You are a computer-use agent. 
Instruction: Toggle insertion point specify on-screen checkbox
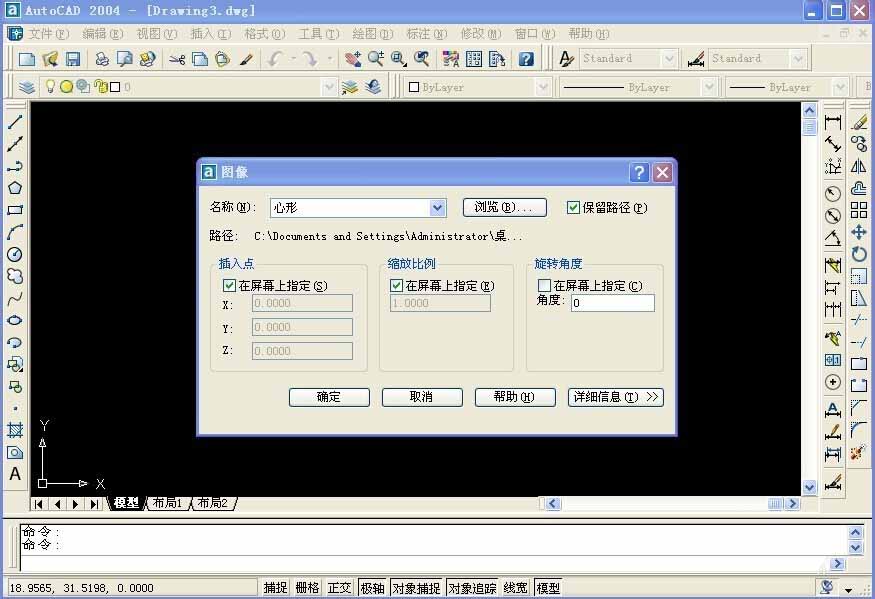[229, 285]
